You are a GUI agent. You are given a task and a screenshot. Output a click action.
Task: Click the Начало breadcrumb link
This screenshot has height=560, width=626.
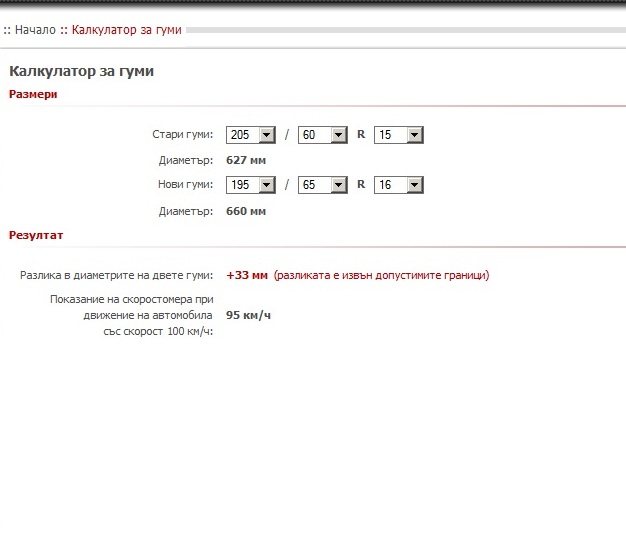(x=35, y=30)
